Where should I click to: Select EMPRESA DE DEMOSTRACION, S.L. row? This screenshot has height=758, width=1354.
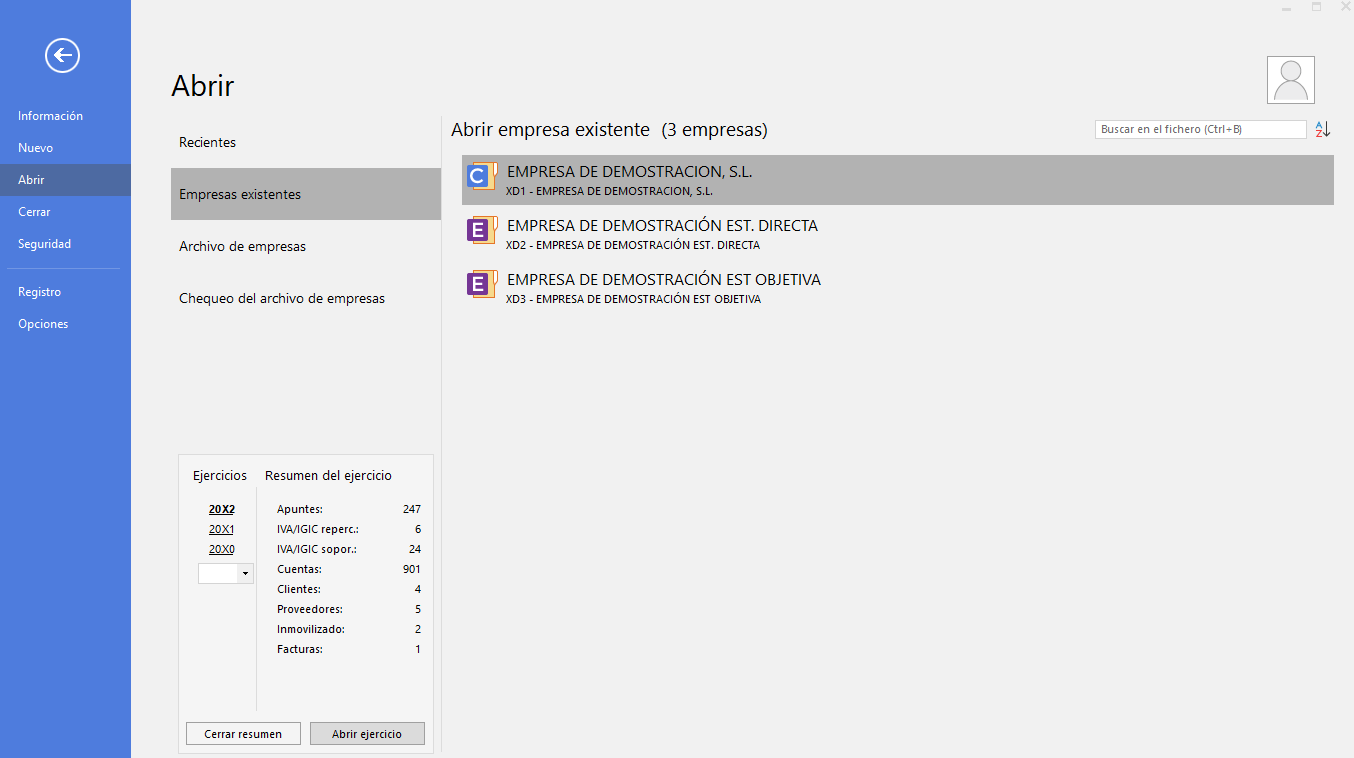click(898, 180)
